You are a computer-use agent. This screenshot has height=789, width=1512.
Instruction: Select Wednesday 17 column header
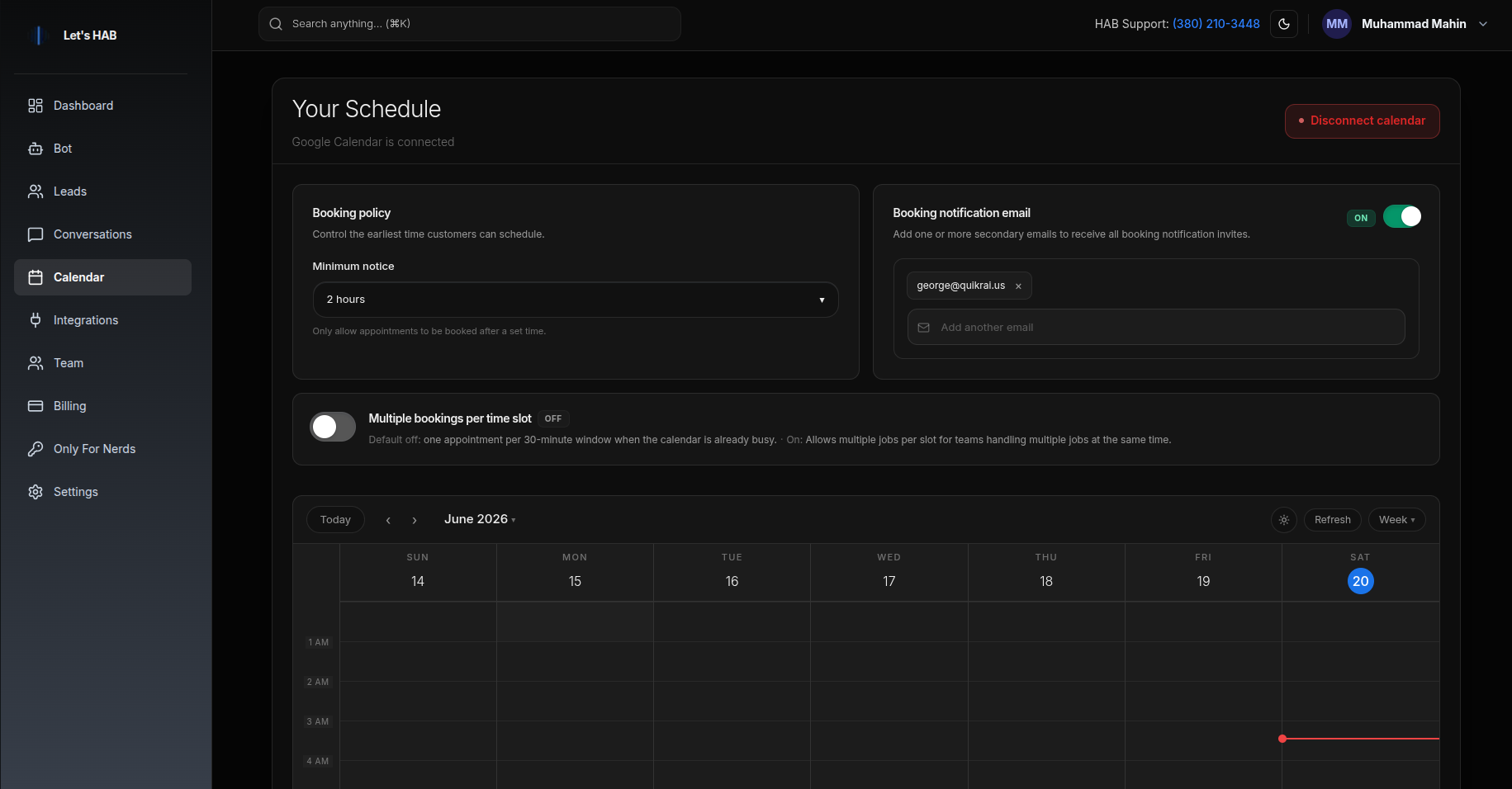[x=889, y=572]
